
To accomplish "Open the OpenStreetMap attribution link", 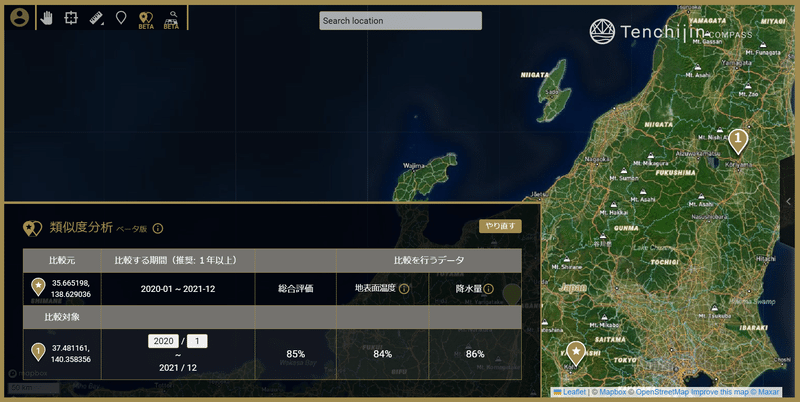I will point(661,392).
